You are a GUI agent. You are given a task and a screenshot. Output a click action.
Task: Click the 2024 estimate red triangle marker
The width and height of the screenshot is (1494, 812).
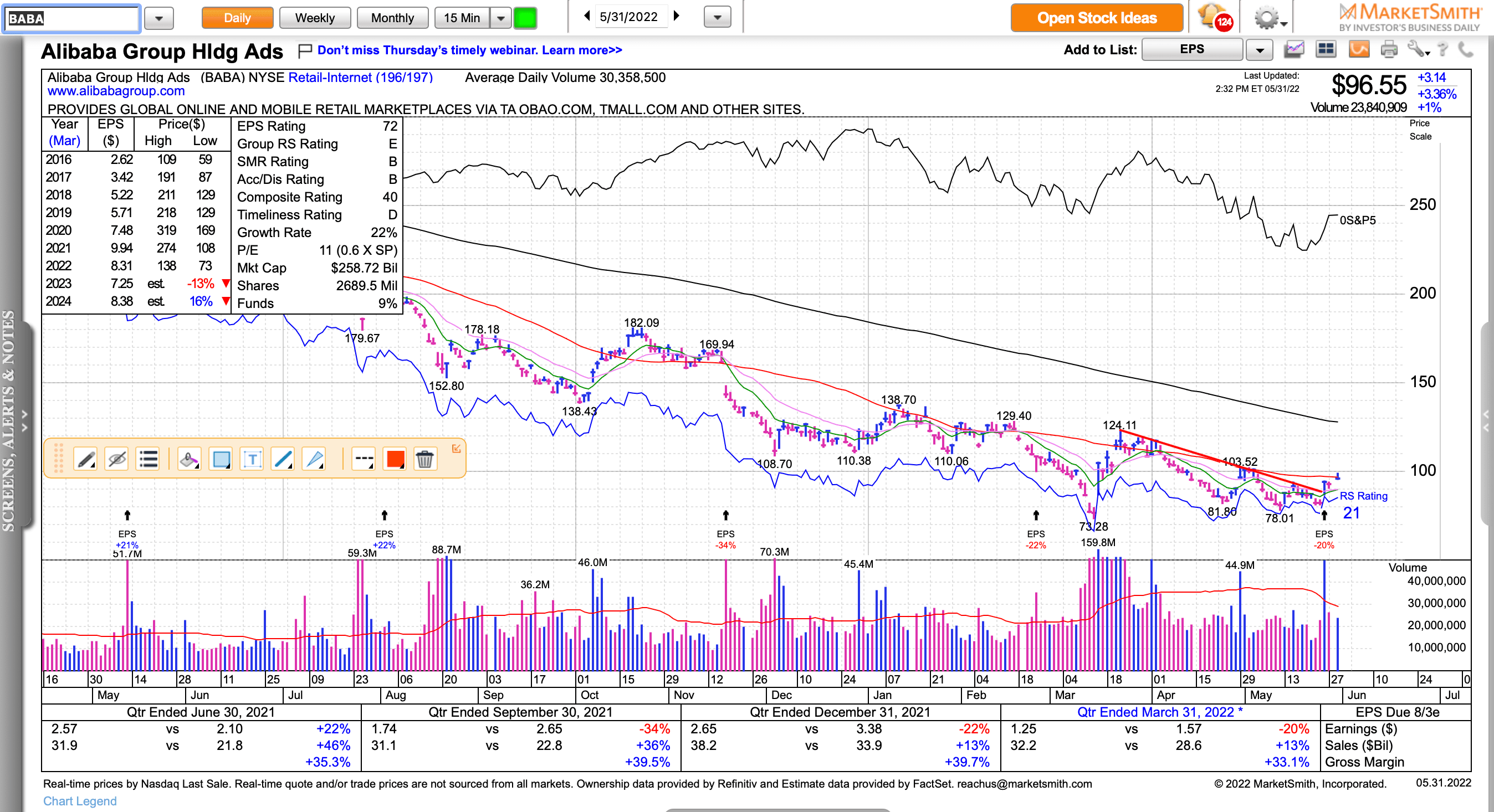pos(226,301)
